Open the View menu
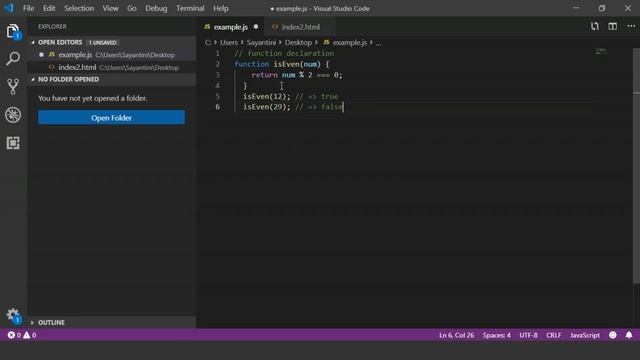Screen dimensions: 640x360 (x=110, y=8)
